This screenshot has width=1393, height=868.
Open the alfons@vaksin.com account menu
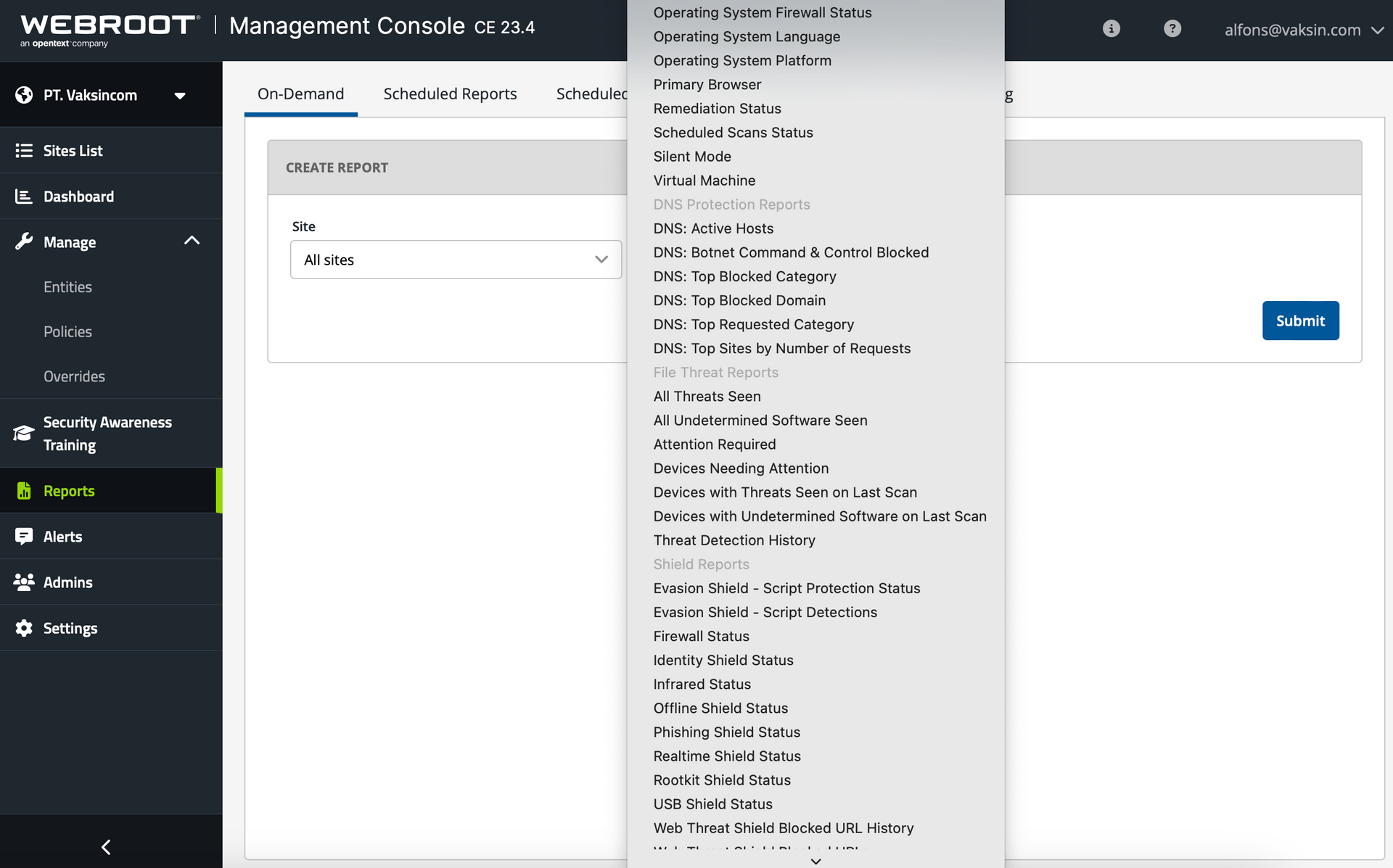click(x=1303, y=30)
